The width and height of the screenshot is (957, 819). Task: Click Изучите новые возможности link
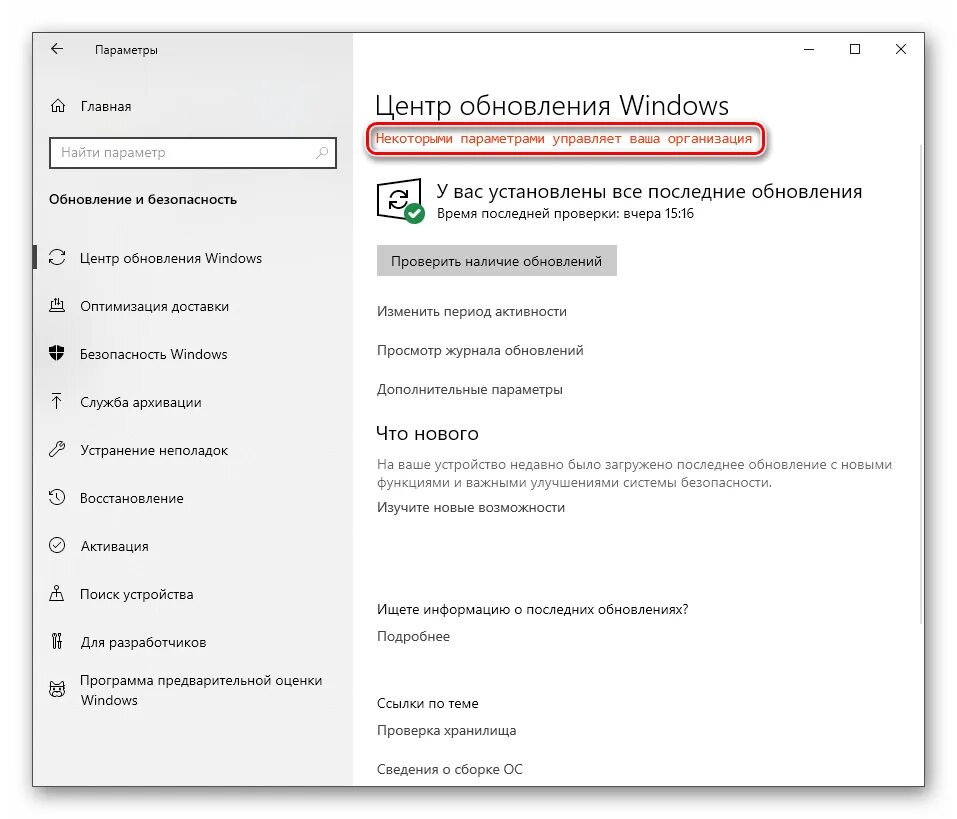471,507
